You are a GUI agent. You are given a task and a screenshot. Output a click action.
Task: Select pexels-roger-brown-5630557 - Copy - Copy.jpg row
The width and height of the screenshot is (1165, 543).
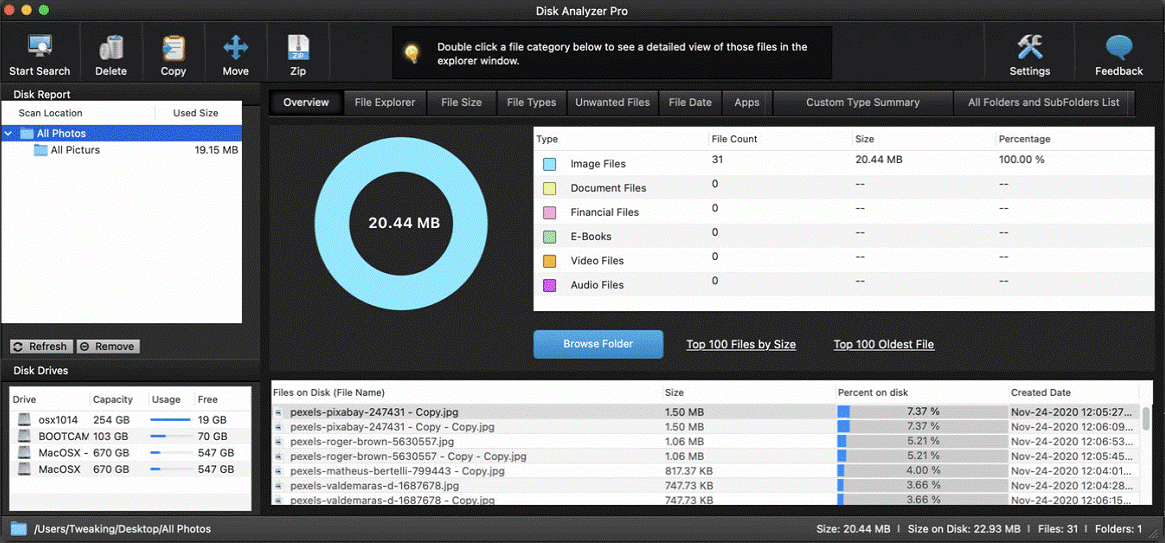coord(706,456)
